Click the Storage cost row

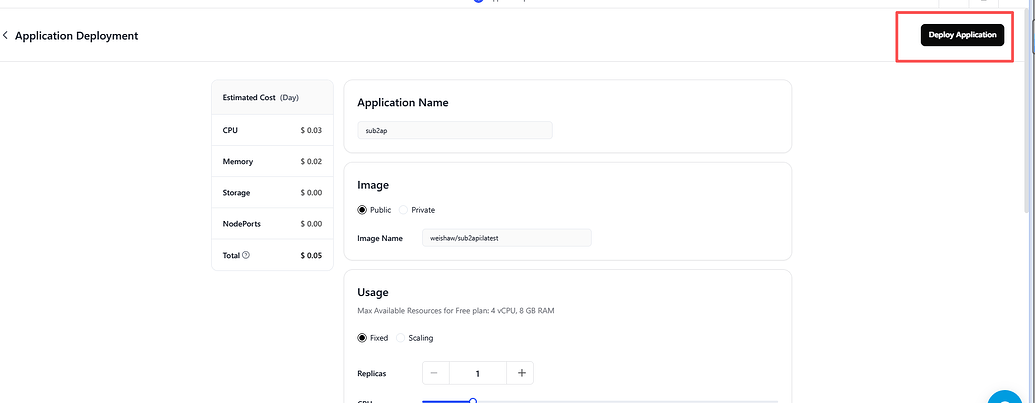[273, 193]
